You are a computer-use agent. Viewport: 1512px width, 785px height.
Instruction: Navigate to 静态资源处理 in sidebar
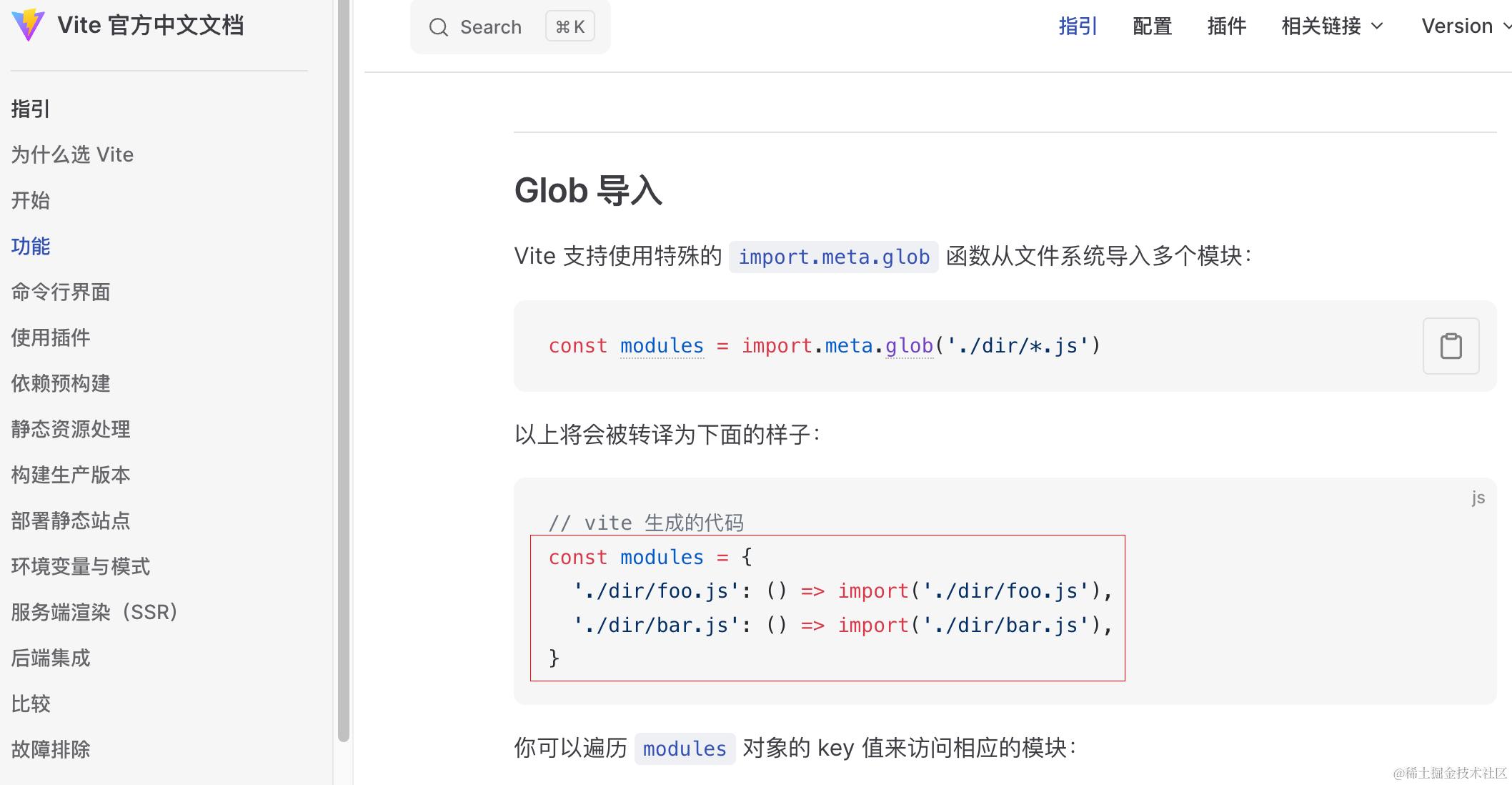coord(71,429)
